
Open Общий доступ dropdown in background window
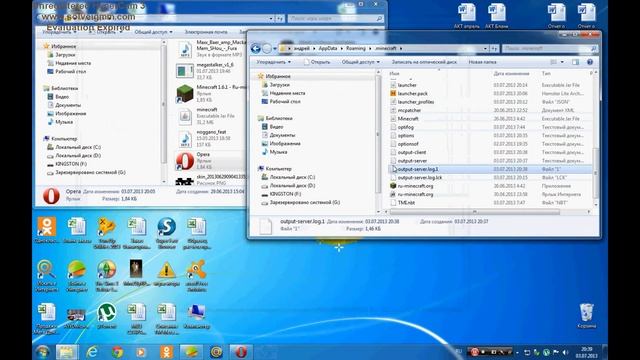153,32
